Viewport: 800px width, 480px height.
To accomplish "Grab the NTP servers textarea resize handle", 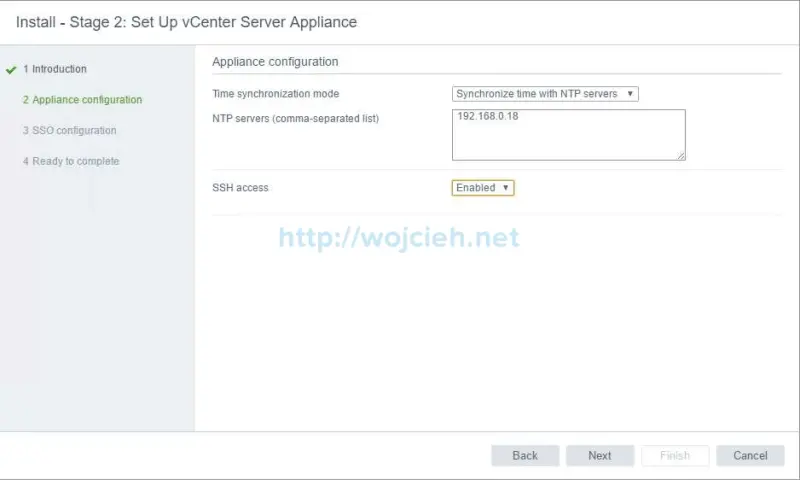I will [x=681, y=156].
